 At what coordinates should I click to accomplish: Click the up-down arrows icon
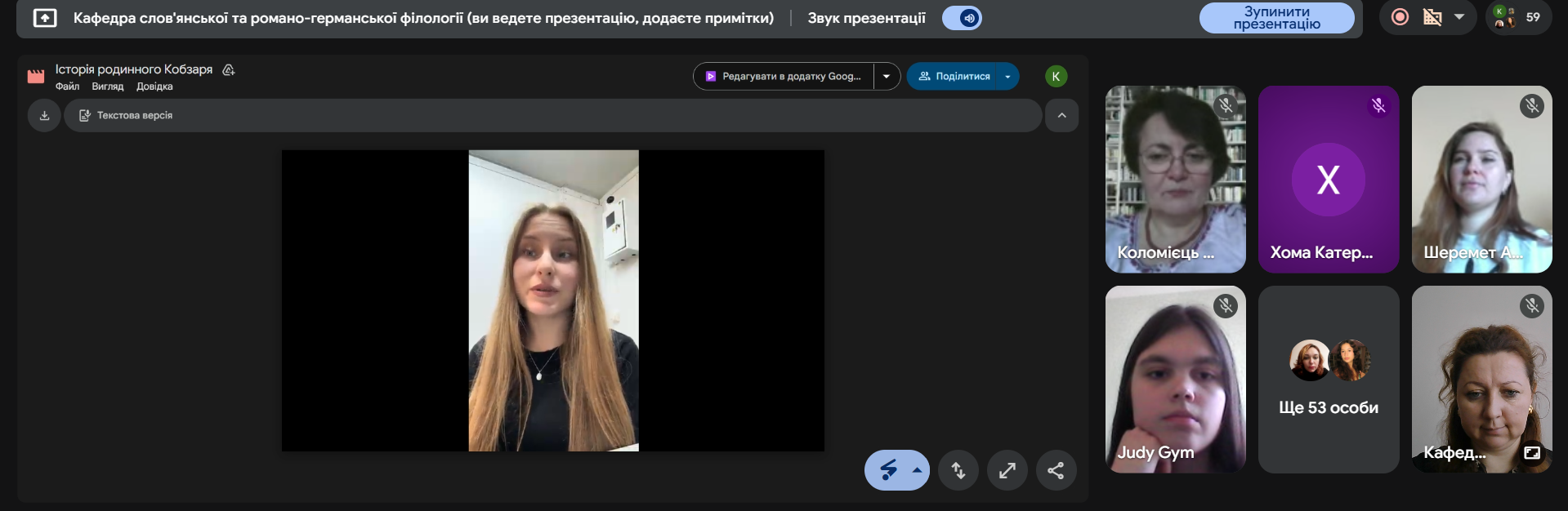[x=958, y=470]
